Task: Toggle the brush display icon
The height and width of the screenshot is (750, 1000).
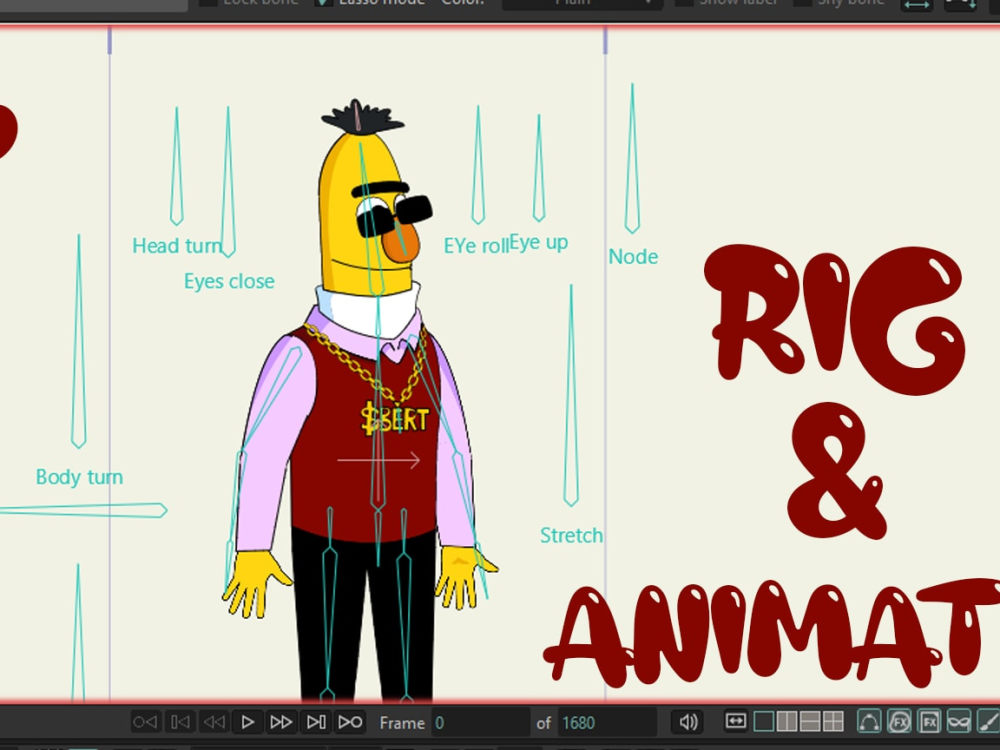Action: (988, 721)
